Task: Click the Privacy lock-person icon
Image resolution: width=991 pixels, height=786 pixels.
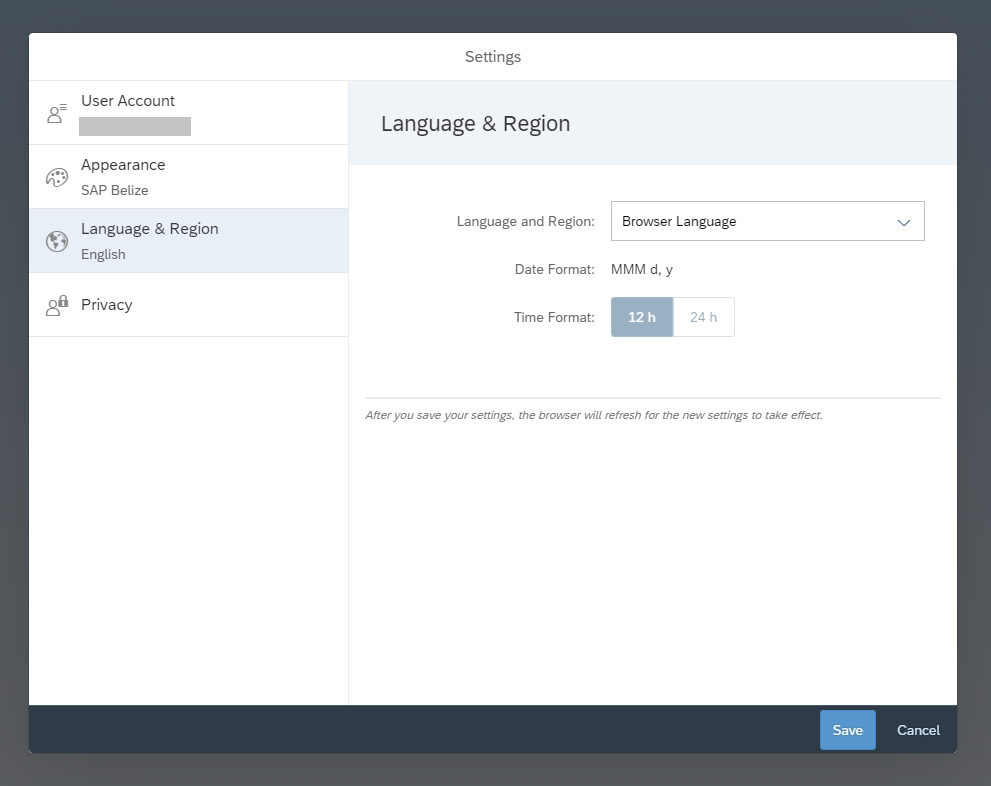Action: click(x=57, y=305)
